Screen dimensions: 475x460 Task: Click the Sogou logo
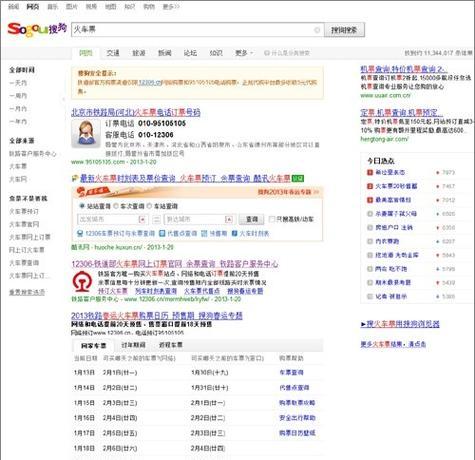37,29
